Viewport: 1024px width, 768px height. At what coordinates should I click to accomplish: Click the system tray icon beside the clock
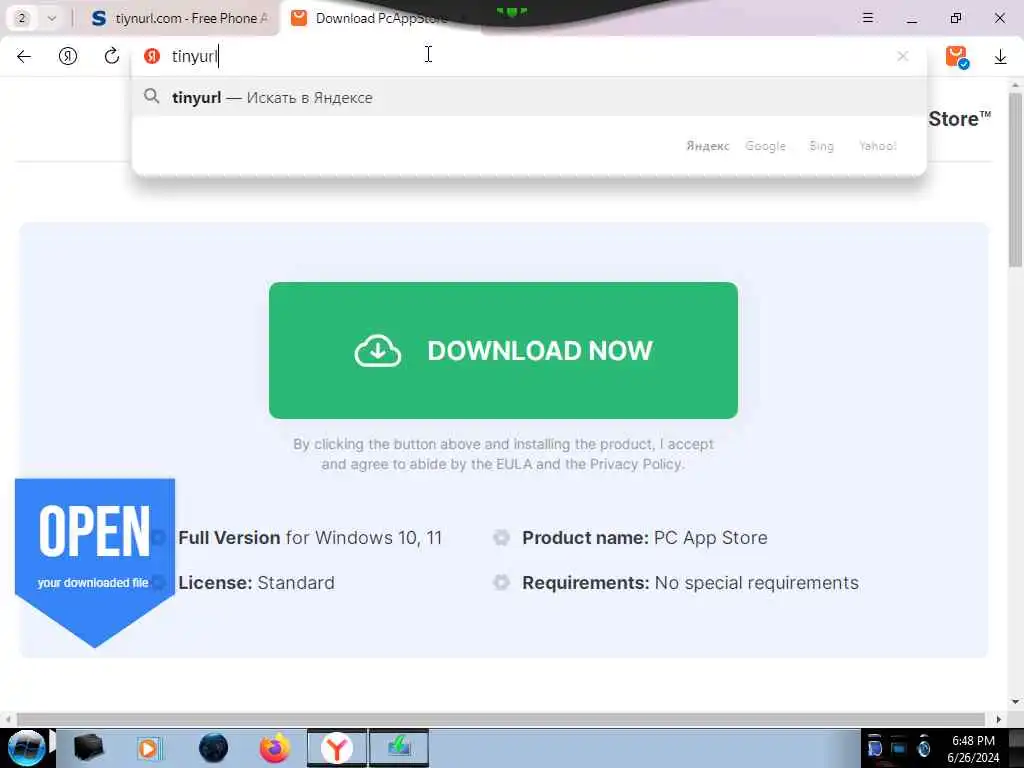click(923, 747)
